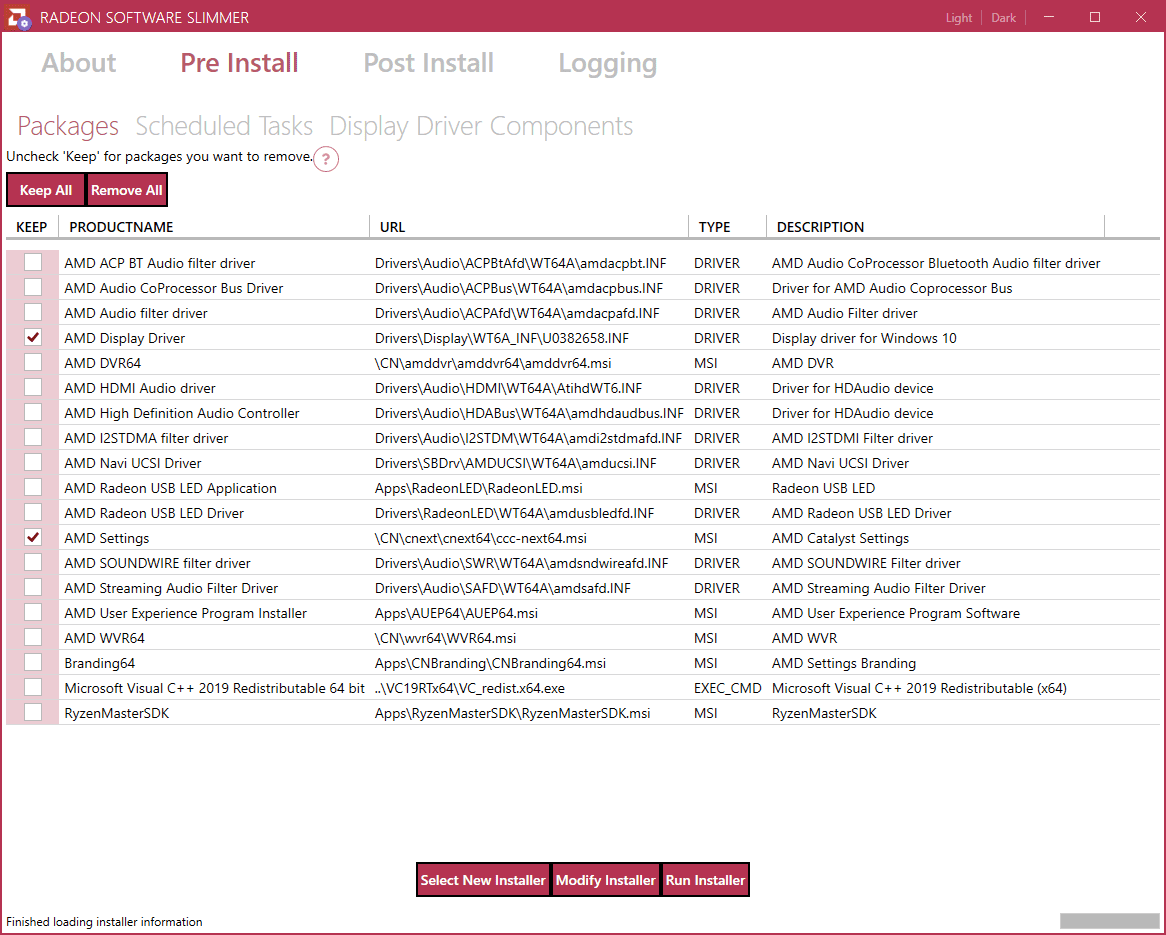Sort by the URL column header
Screen dimensions: 1166x935
529,227
